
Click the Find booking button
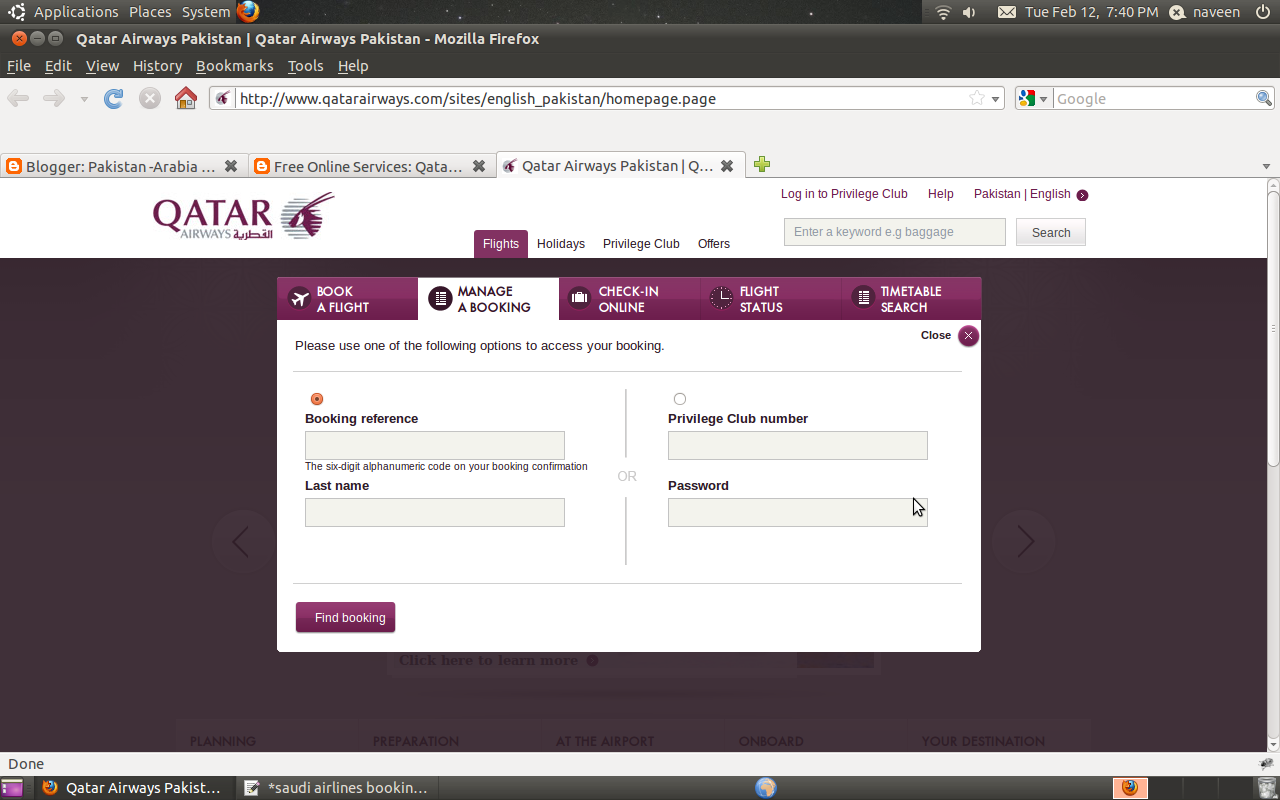346,618
